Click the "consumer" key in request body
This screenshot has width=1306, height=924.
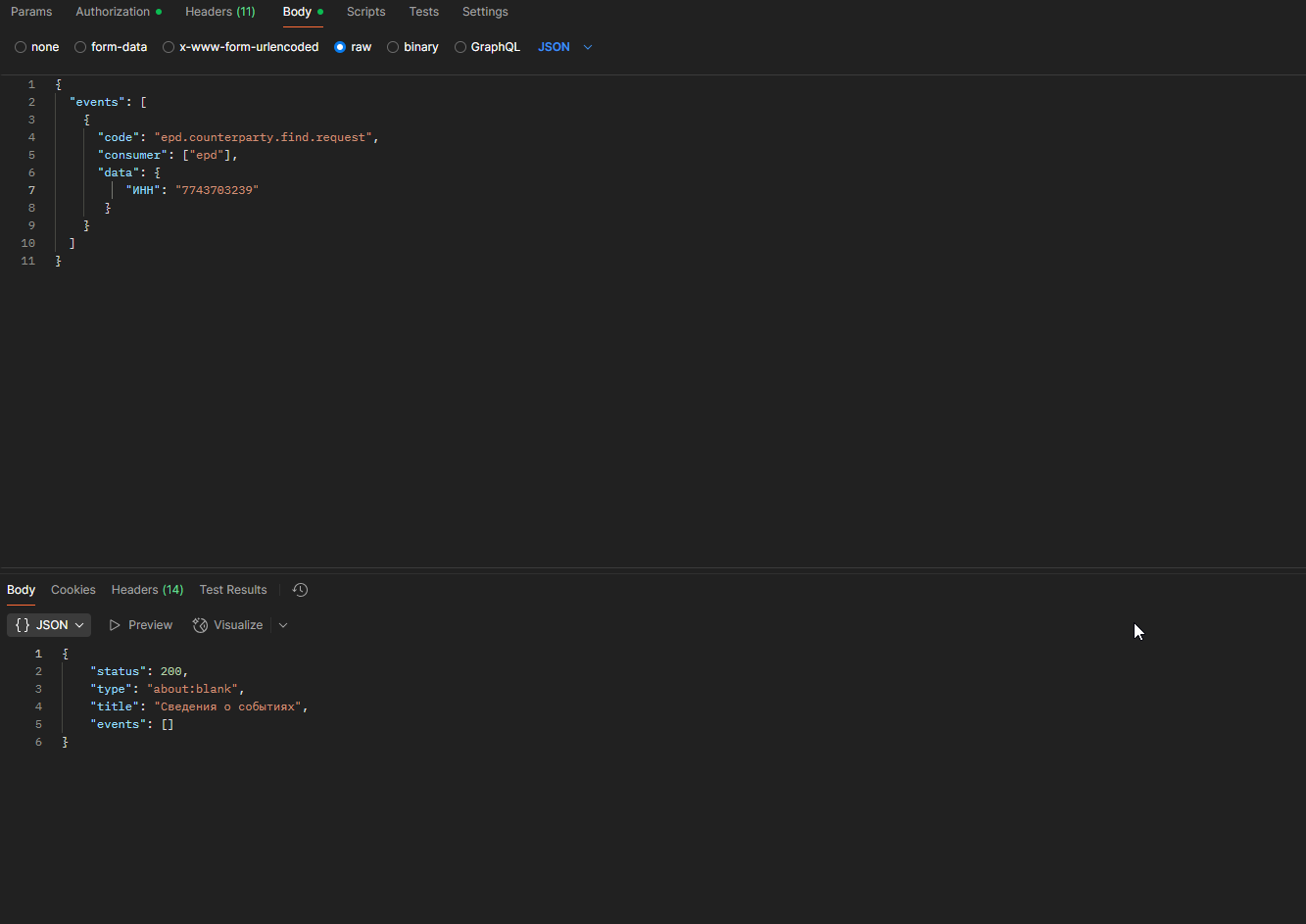coord(132,155)
